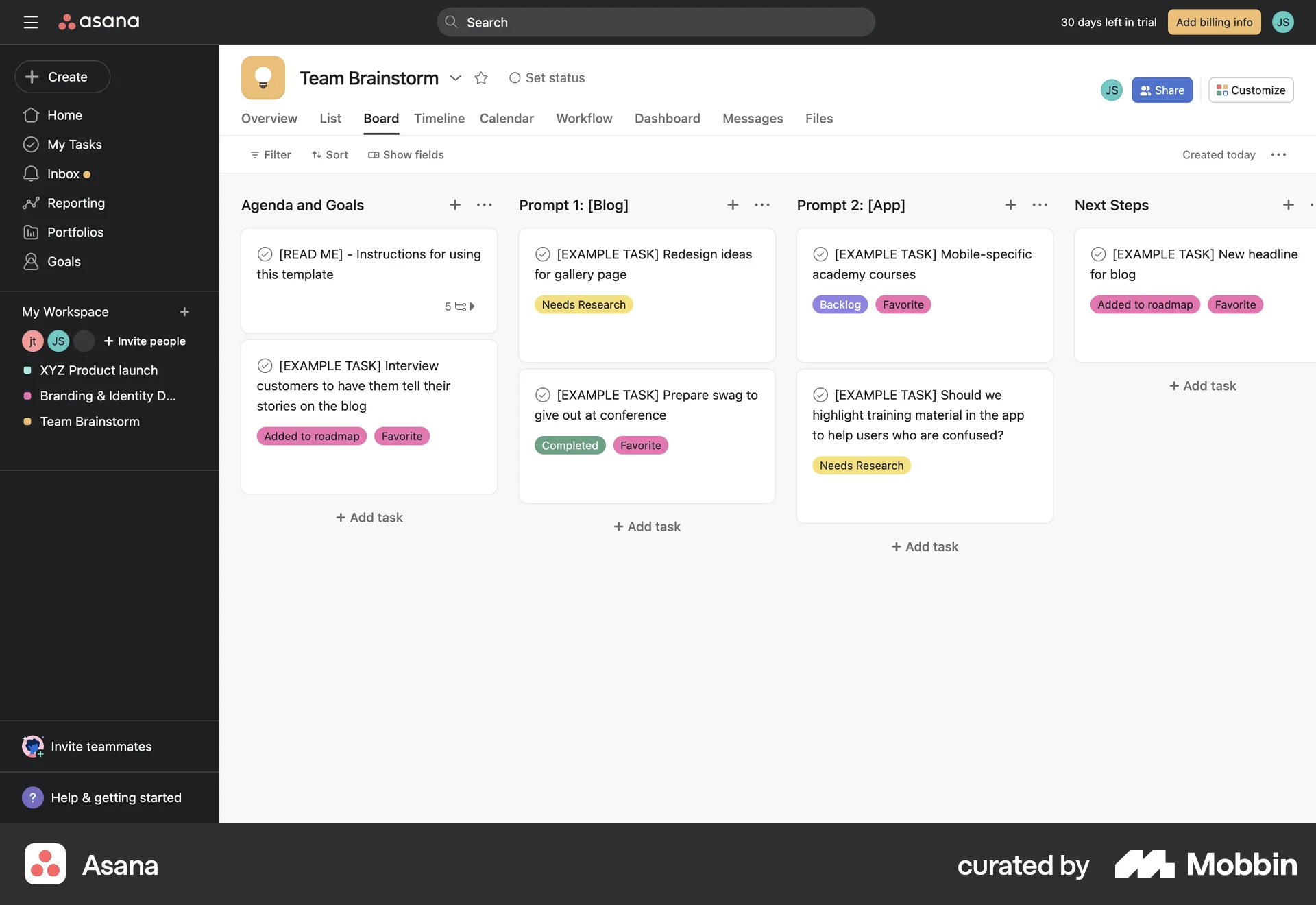This screenshot has height=905, width=1316.
Task: Complete the Redesign ideas for gallery page task
Action: (543, 254)
